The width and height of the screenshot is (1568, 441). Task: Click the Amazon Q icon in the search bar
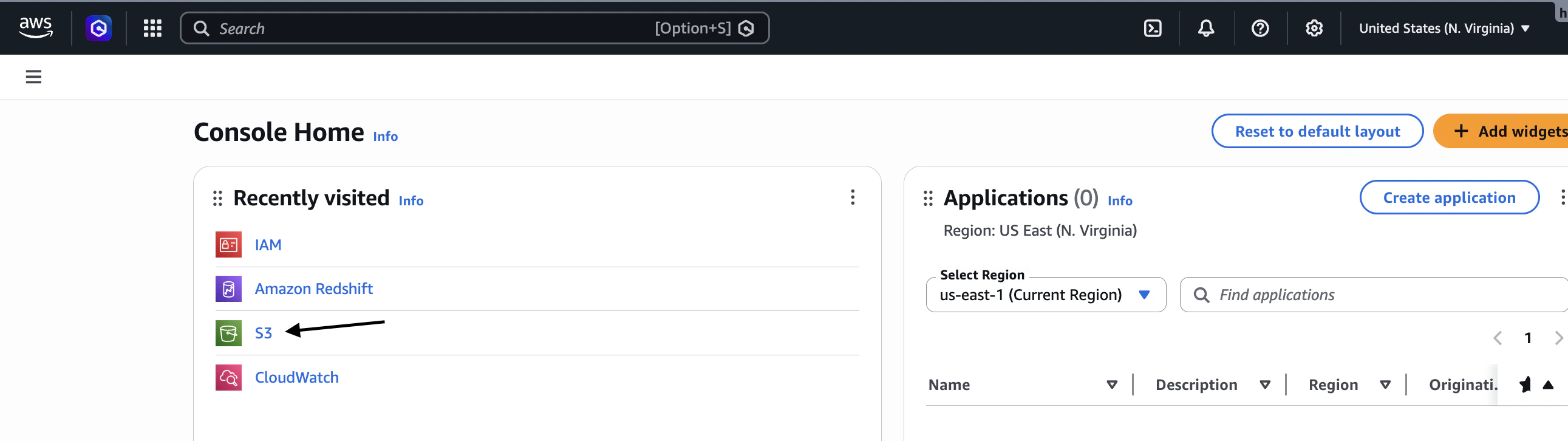746,28
